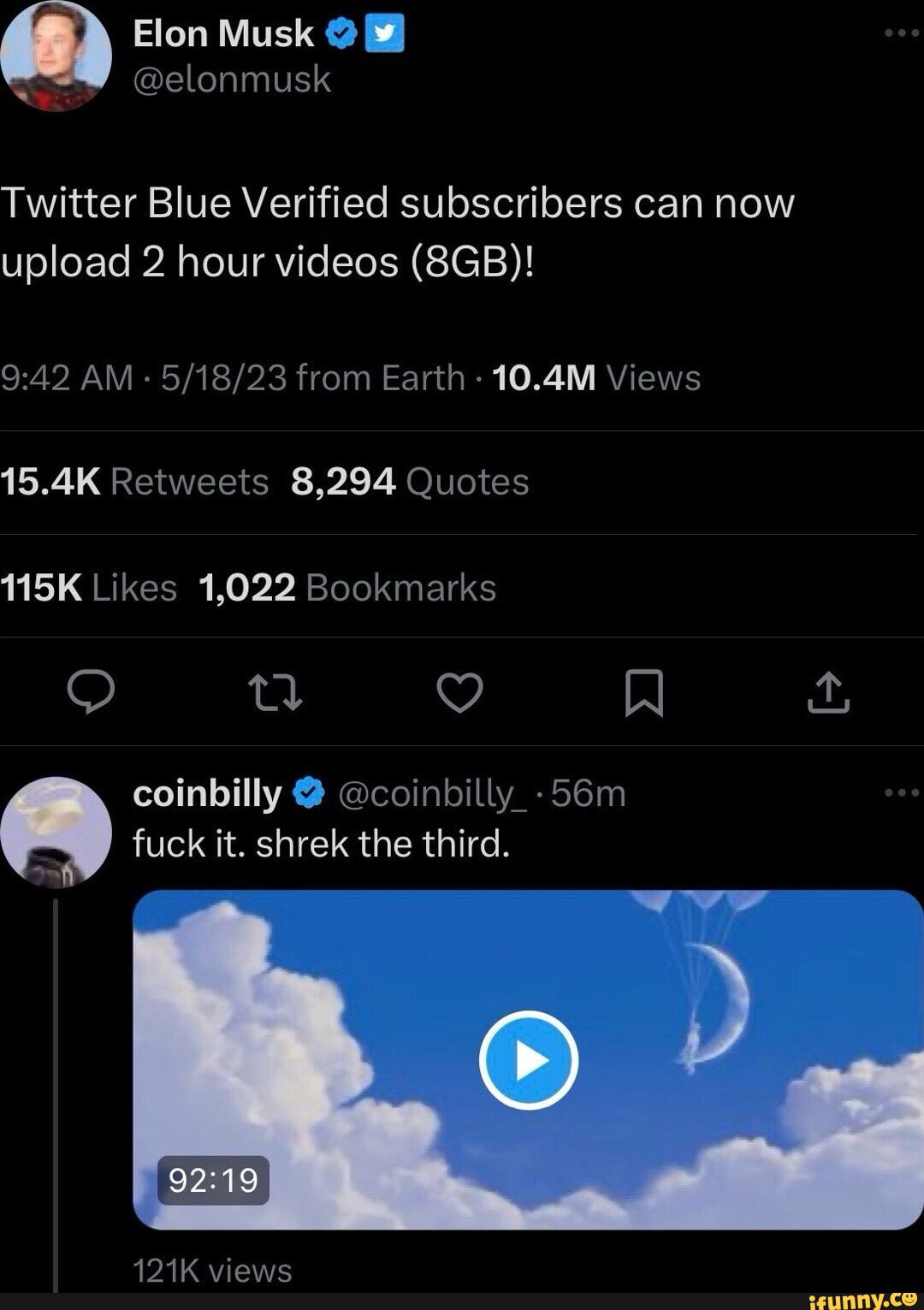Expand the 10.4M Views analytics
The height and width of the screenshot is (1310, 924).
[593, 378]
